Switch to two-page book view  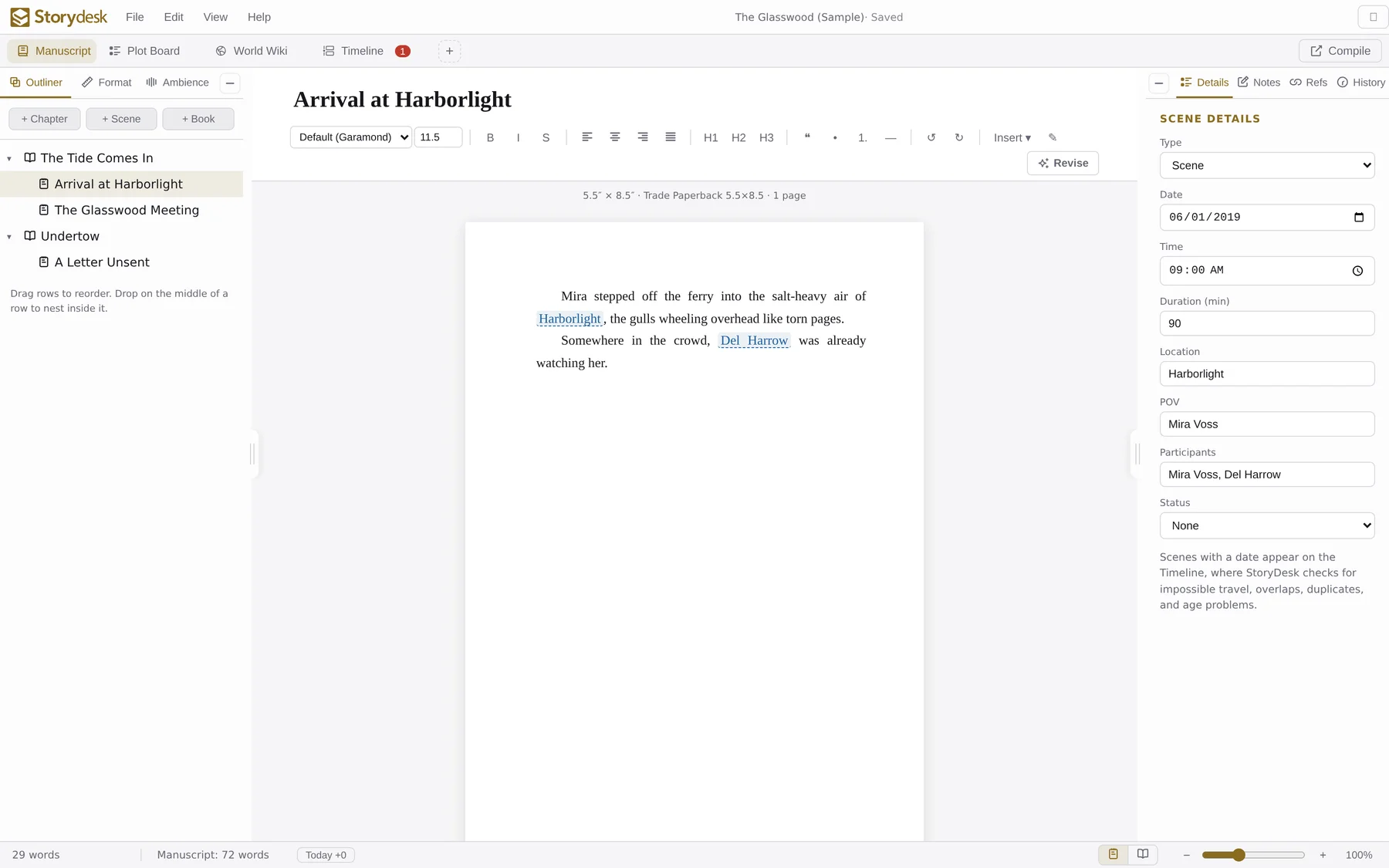tap(1143, 854)
